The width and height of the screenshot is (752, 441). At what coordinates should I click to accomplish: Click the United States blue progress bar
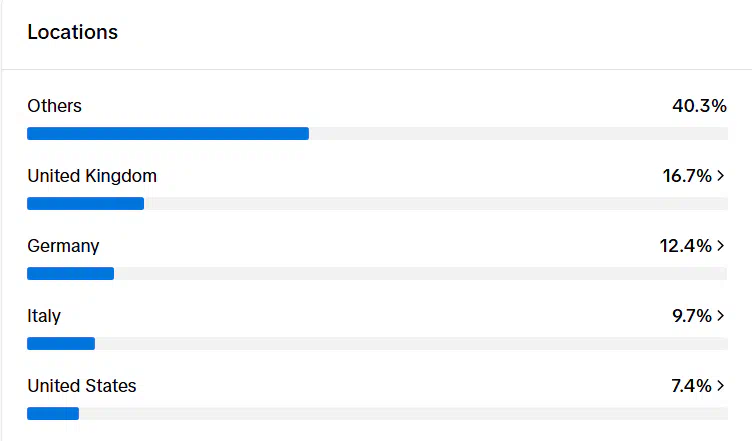pyautogui.click(x=53, y=414)
